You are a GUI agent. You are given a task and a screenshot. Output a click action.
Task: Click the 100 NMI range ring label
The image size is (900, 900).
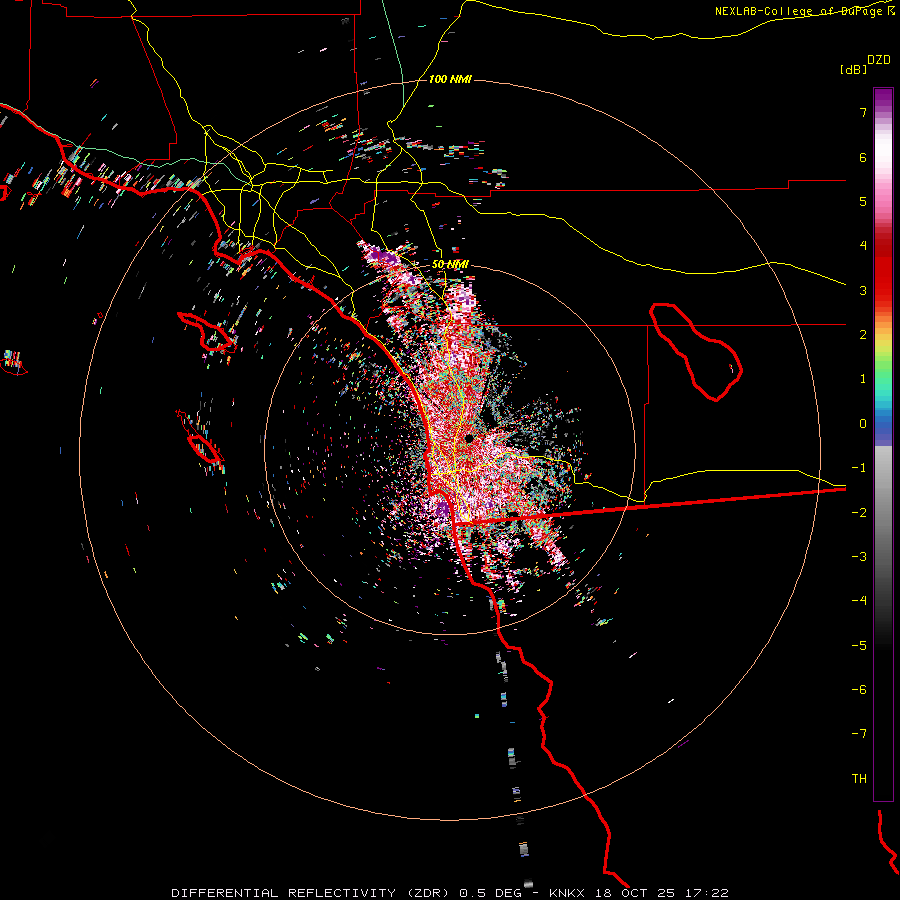click(450, 79)
